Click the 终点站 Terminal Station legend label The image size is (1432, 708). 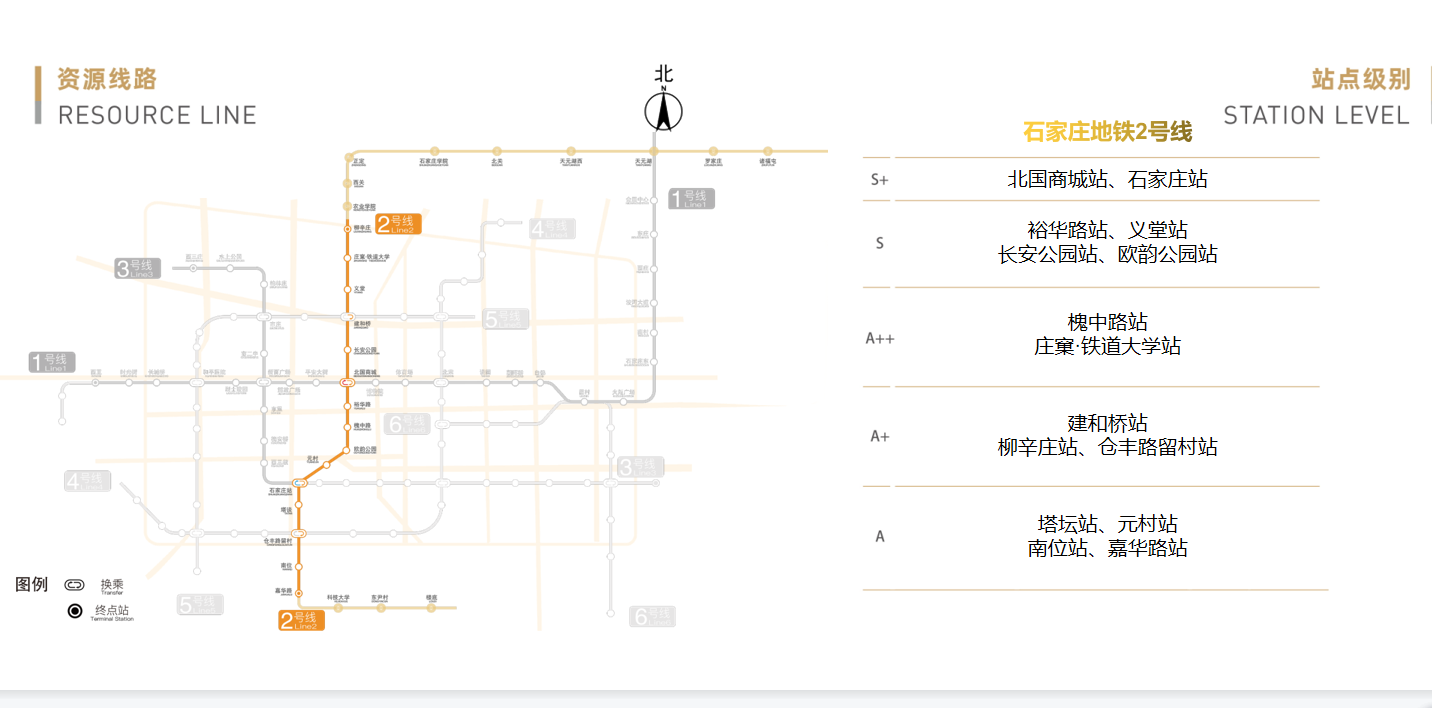coord(111,611)
